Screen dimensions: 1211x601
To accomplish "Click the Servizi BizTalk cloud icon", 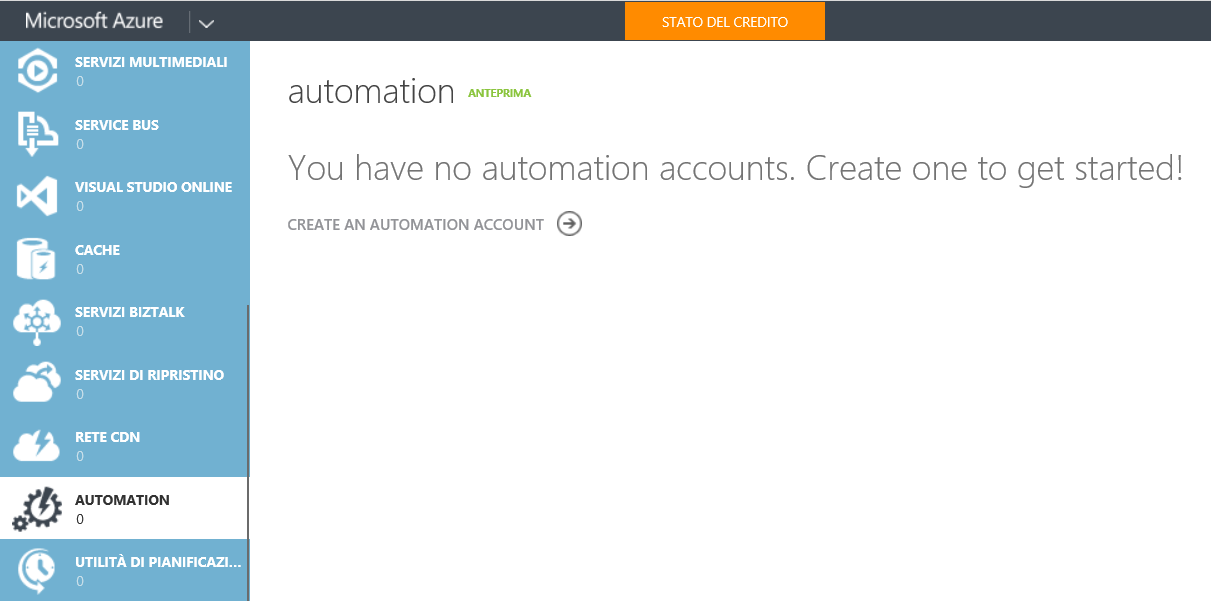I will pyautogui.click(x=37, y=321).
